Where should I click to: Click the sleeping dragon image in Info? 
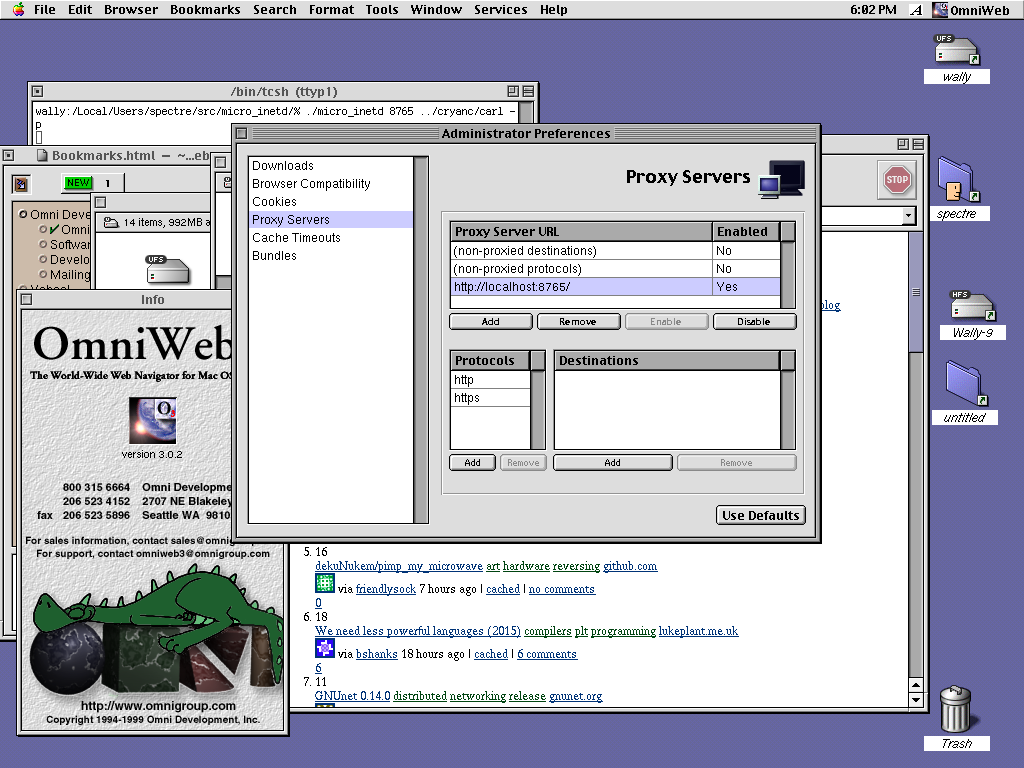pos(157,605)
